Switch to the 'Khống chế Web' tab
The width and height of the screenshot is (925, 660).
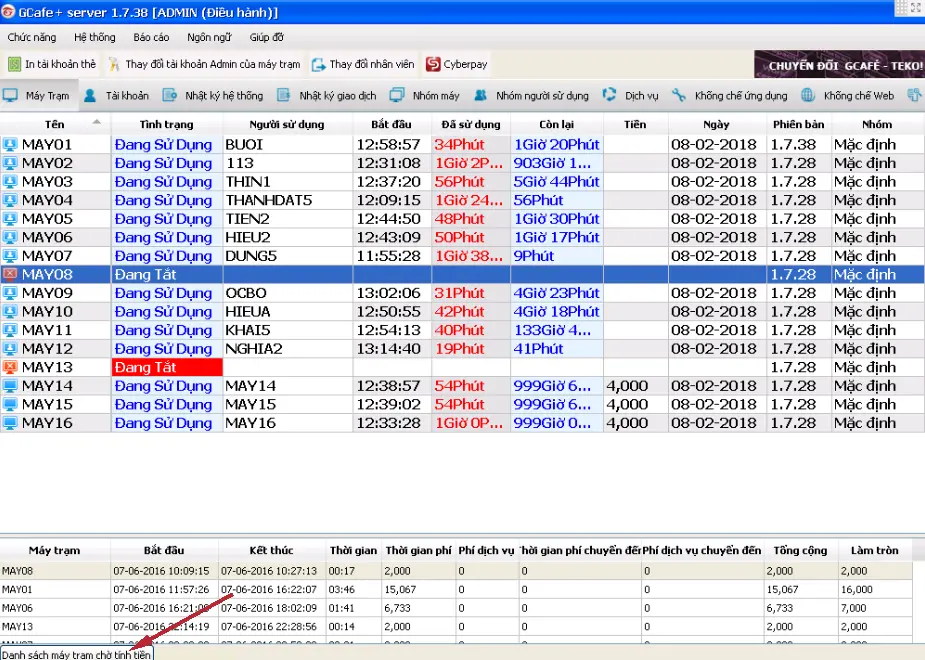pos(848,96)
